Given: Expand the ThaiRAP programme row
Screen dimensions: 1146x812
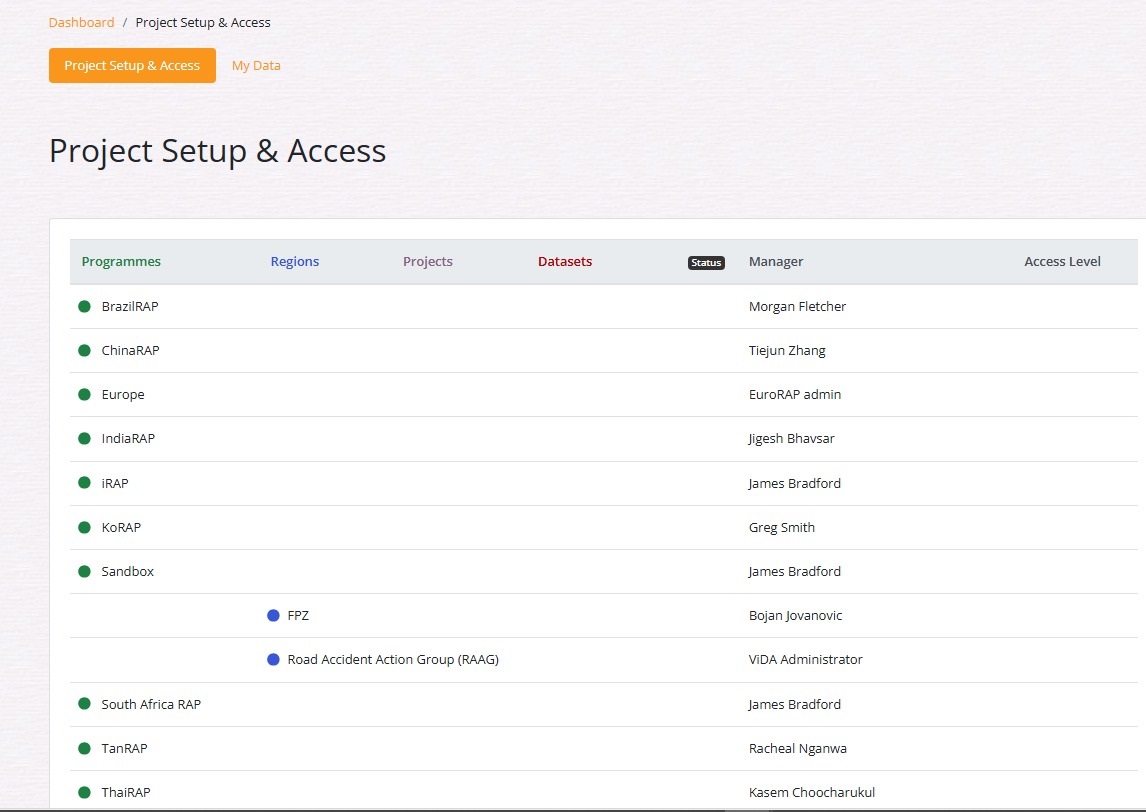Looking at the screenshot, I should coord(126,792).
